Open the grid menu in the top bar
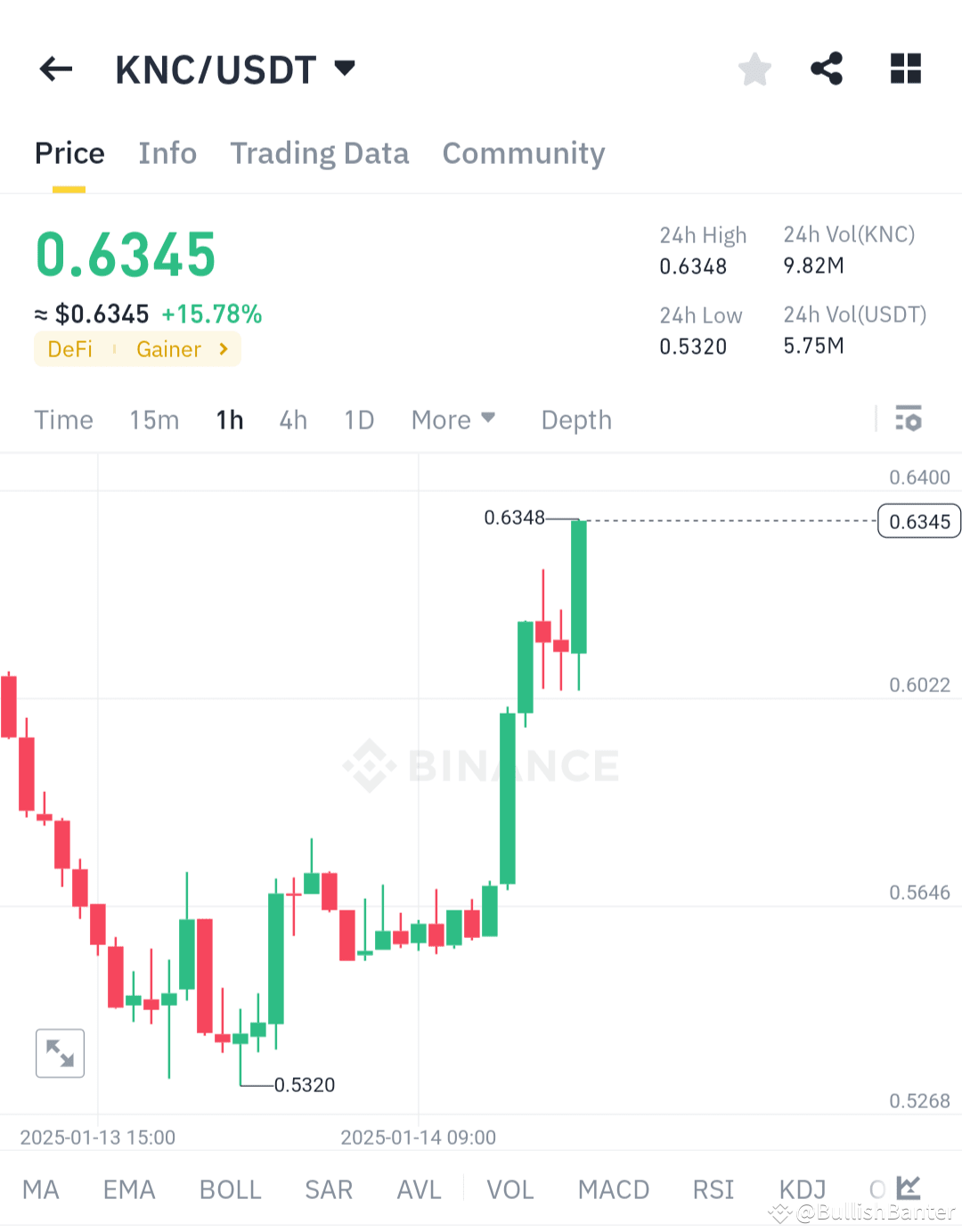The width and height of the screenshot is (962, 1232). point(905,69)
